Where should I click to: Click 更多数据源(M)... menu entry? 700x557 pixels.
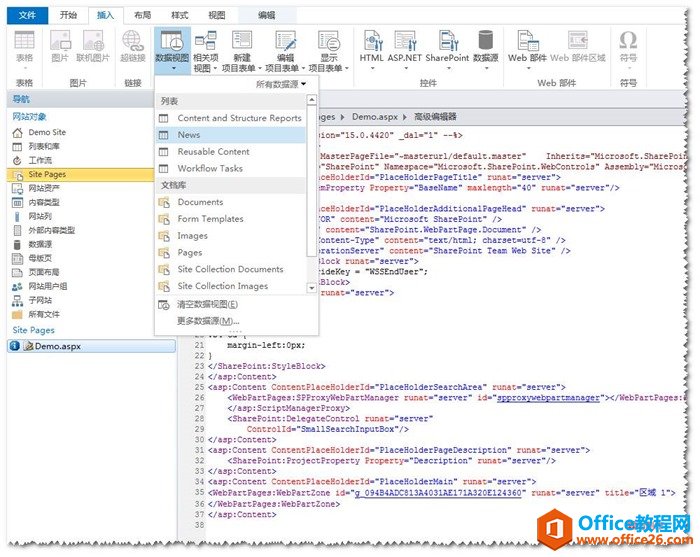click(208, 321)
